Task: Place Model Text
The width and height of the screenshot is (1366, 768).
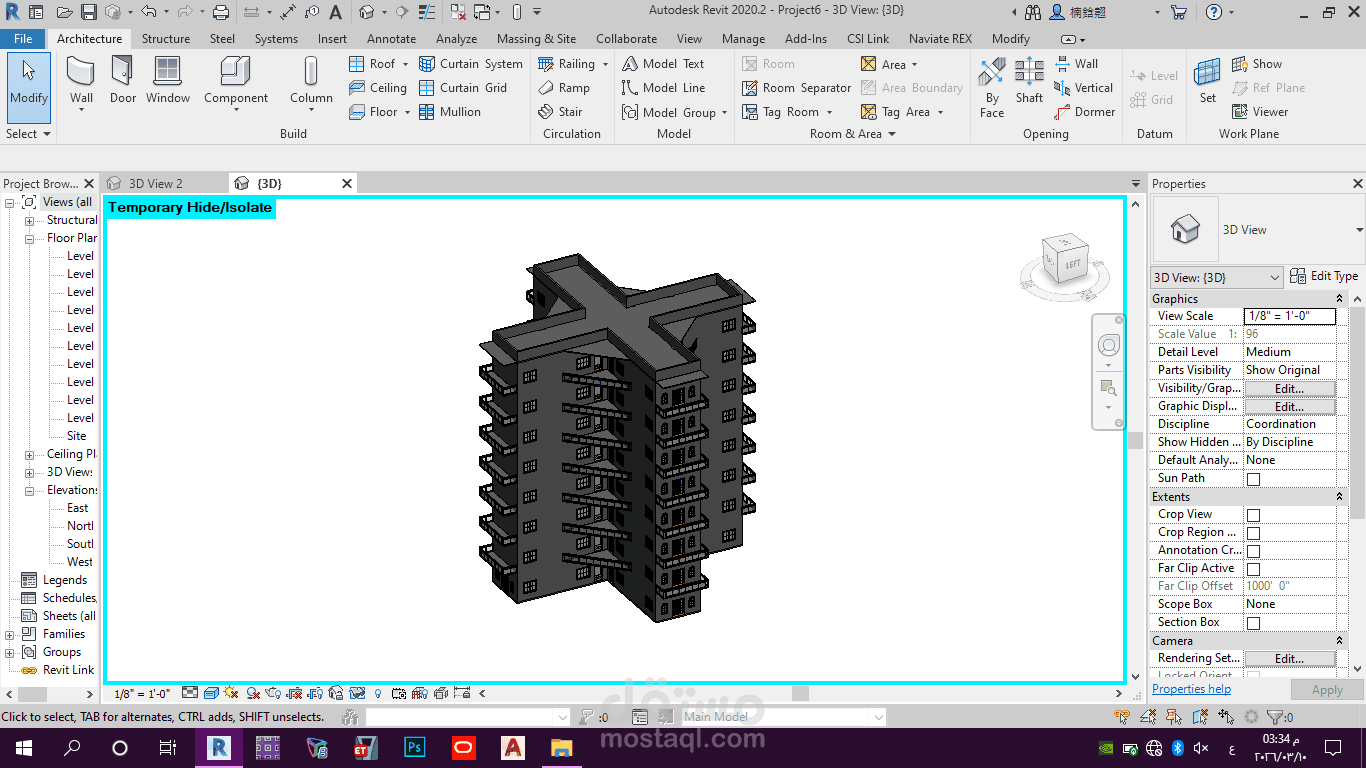Action: coord(663,64)
